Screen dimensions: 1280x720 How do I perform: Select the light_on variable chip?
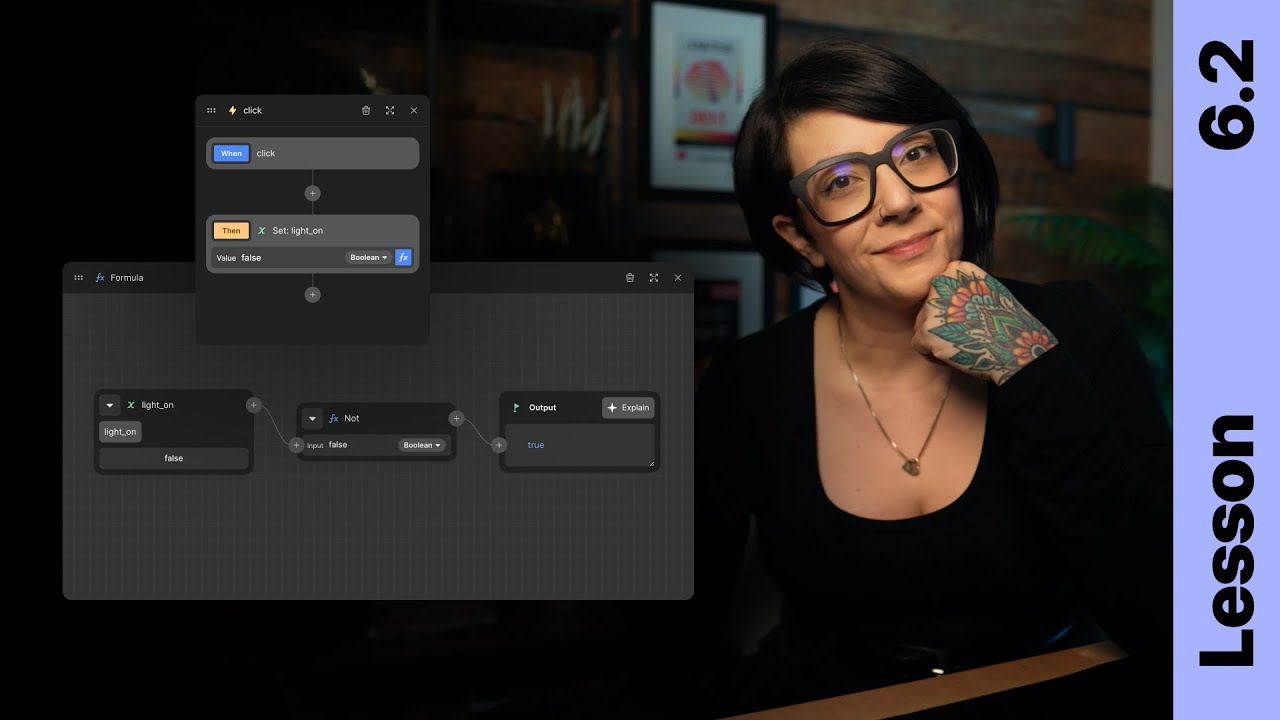(120, 432)
